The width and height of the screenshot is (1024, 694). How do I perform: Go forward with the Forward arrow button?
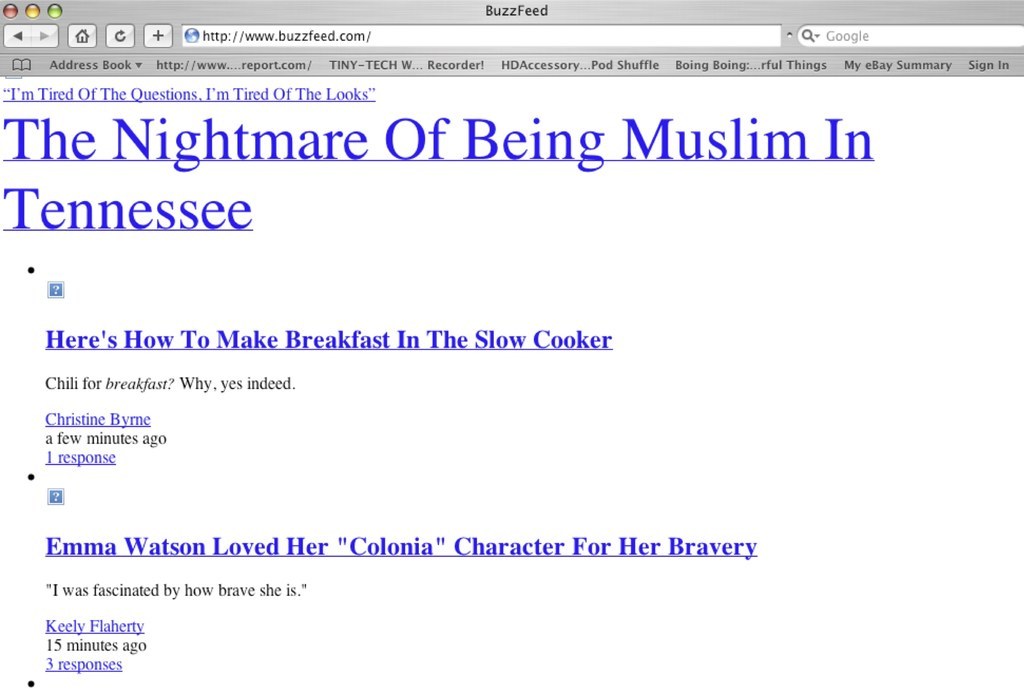[x=44, y=36]
